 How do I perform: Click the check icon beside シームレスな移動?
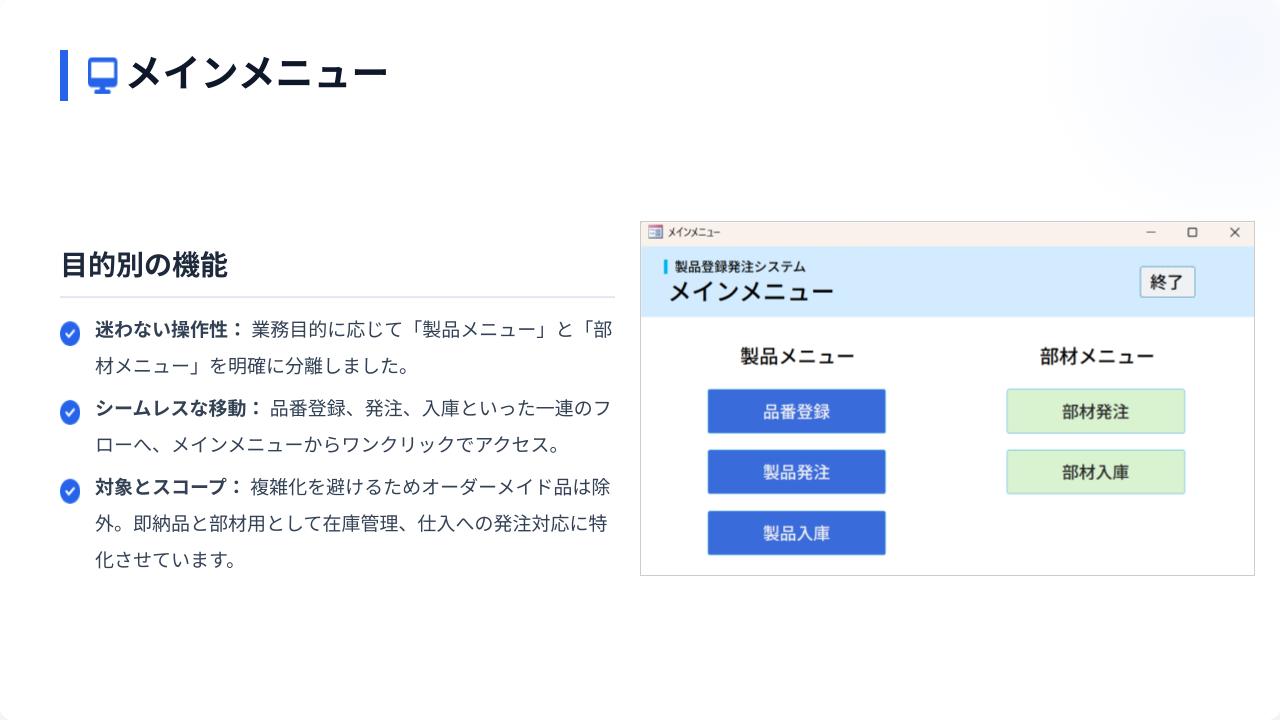(x=70, y=412)
